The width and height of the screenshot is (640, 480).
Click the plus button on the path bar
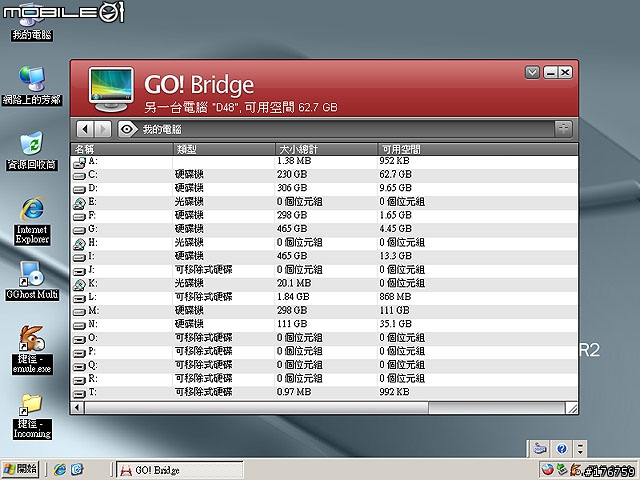563,129
